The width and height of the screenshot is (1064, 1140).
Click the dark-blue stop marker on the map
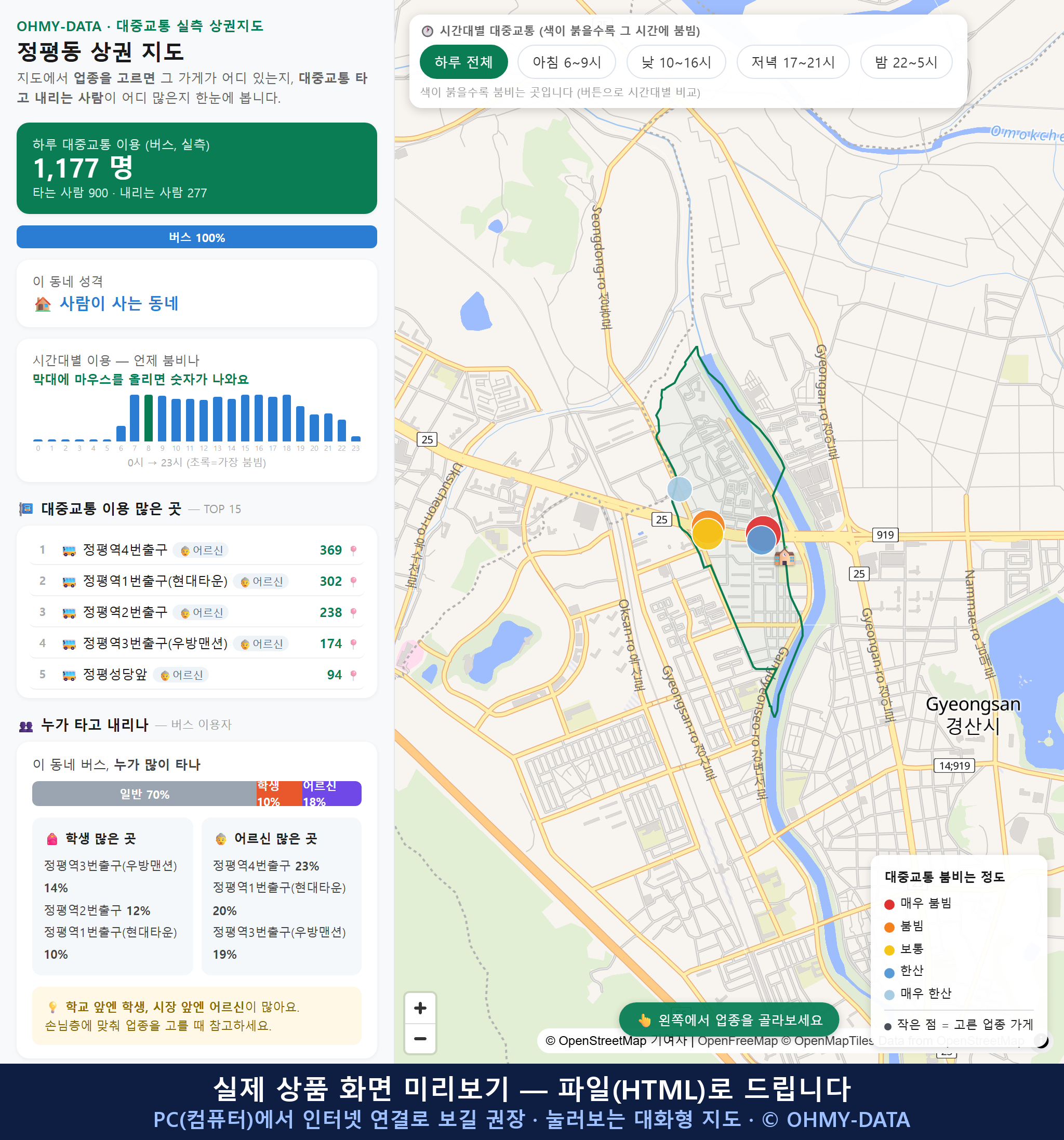(x=761, y=540)
